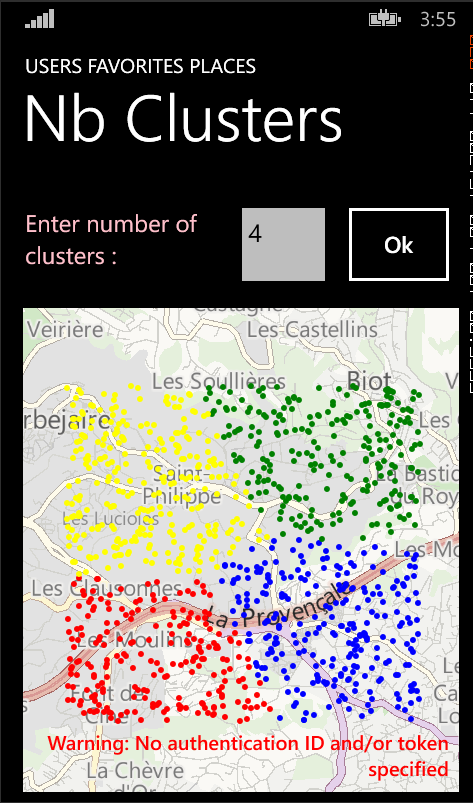Tap the cellular signal strength icon
473x803 pixels.
[39, 19]
